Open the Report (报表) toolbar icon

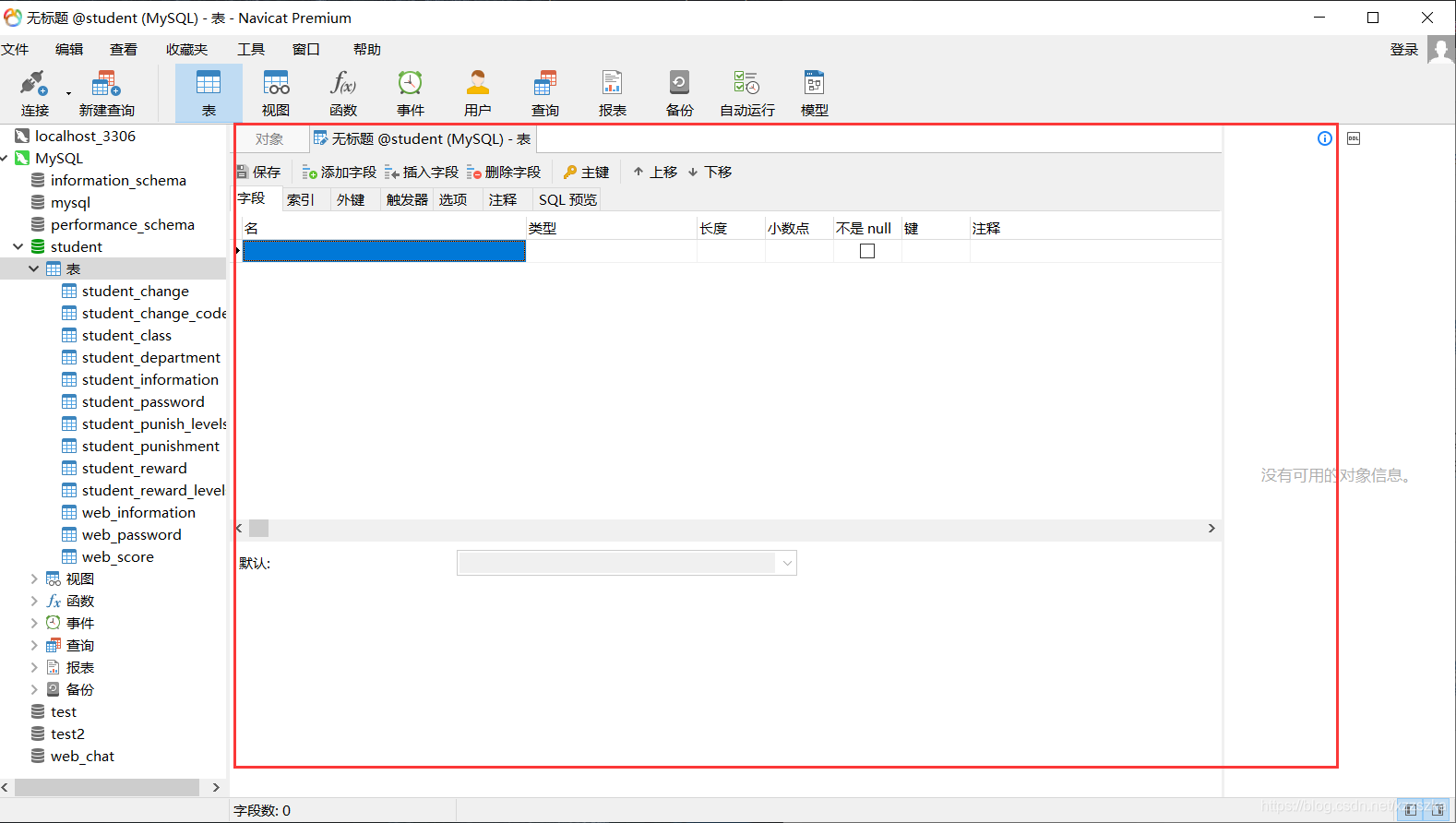click(613, 93)
